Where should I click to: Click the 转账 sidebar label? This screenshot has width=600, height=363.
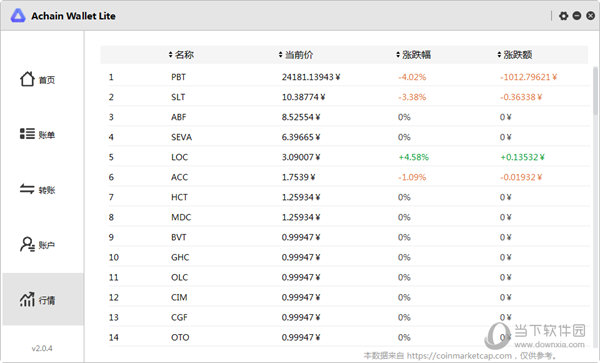point(47,190)
